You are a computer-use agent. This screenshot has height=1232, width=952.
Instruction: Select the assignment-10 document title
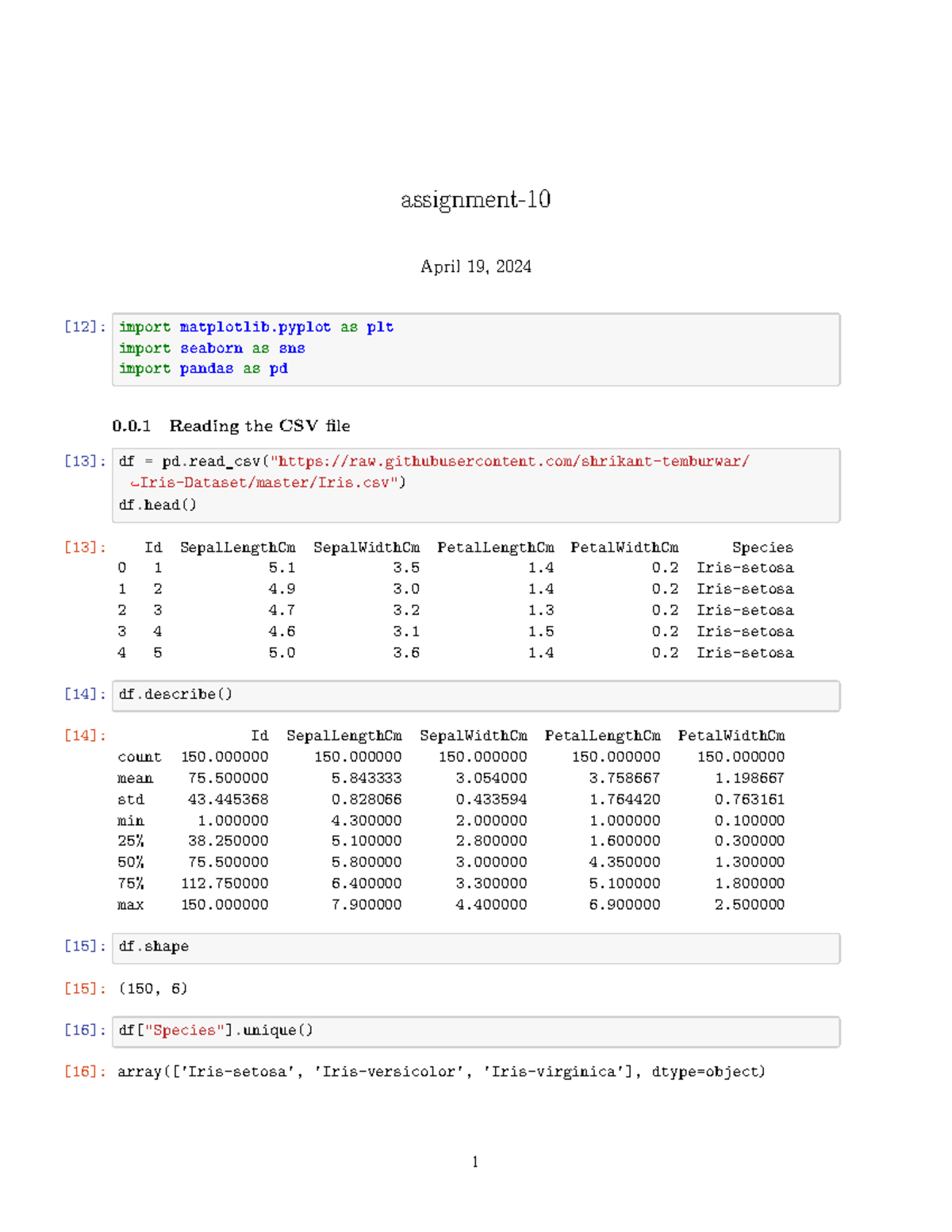(x=475, y=201)
